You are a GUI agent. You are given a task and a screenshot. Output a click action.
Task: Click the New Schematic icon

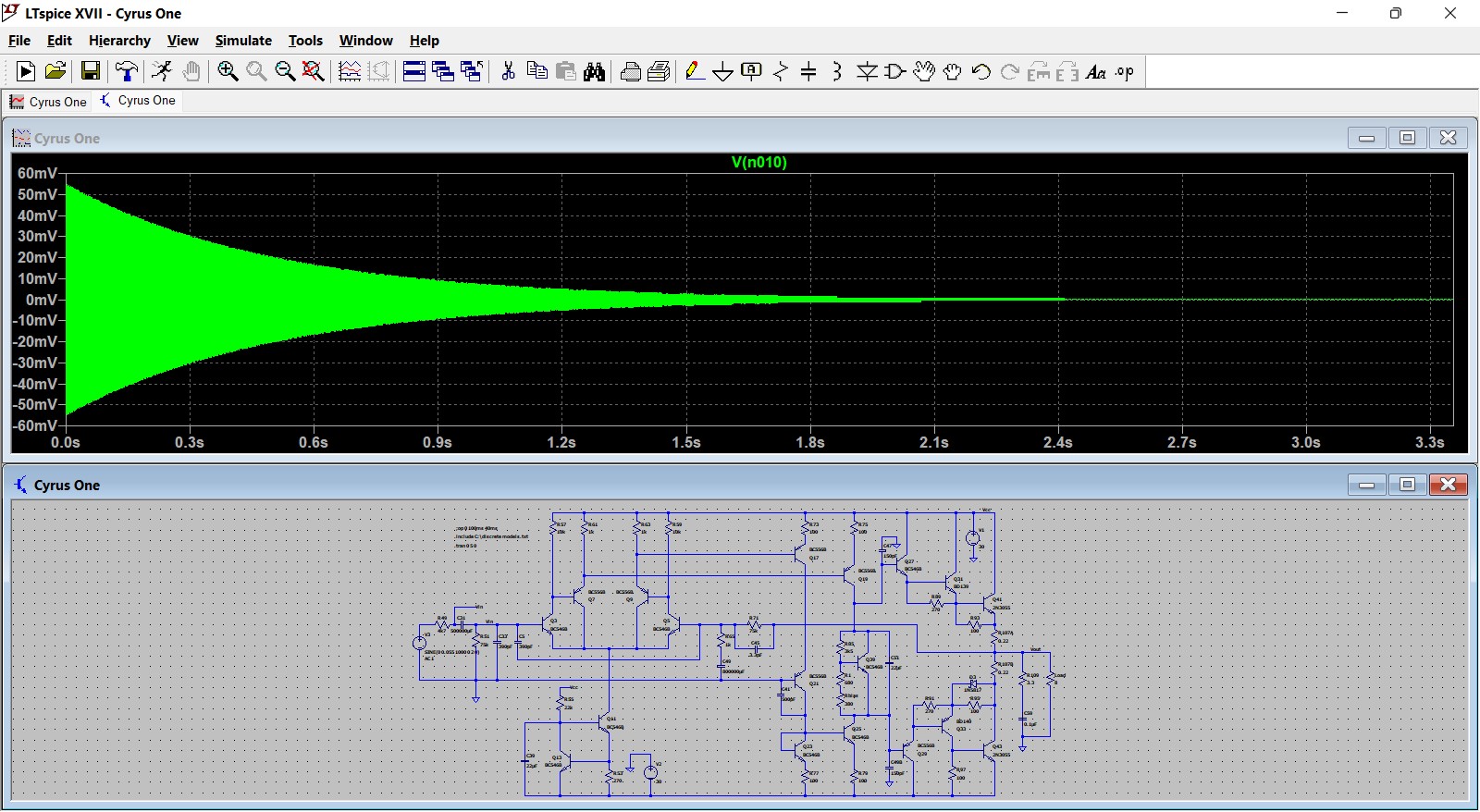[26, 71]
